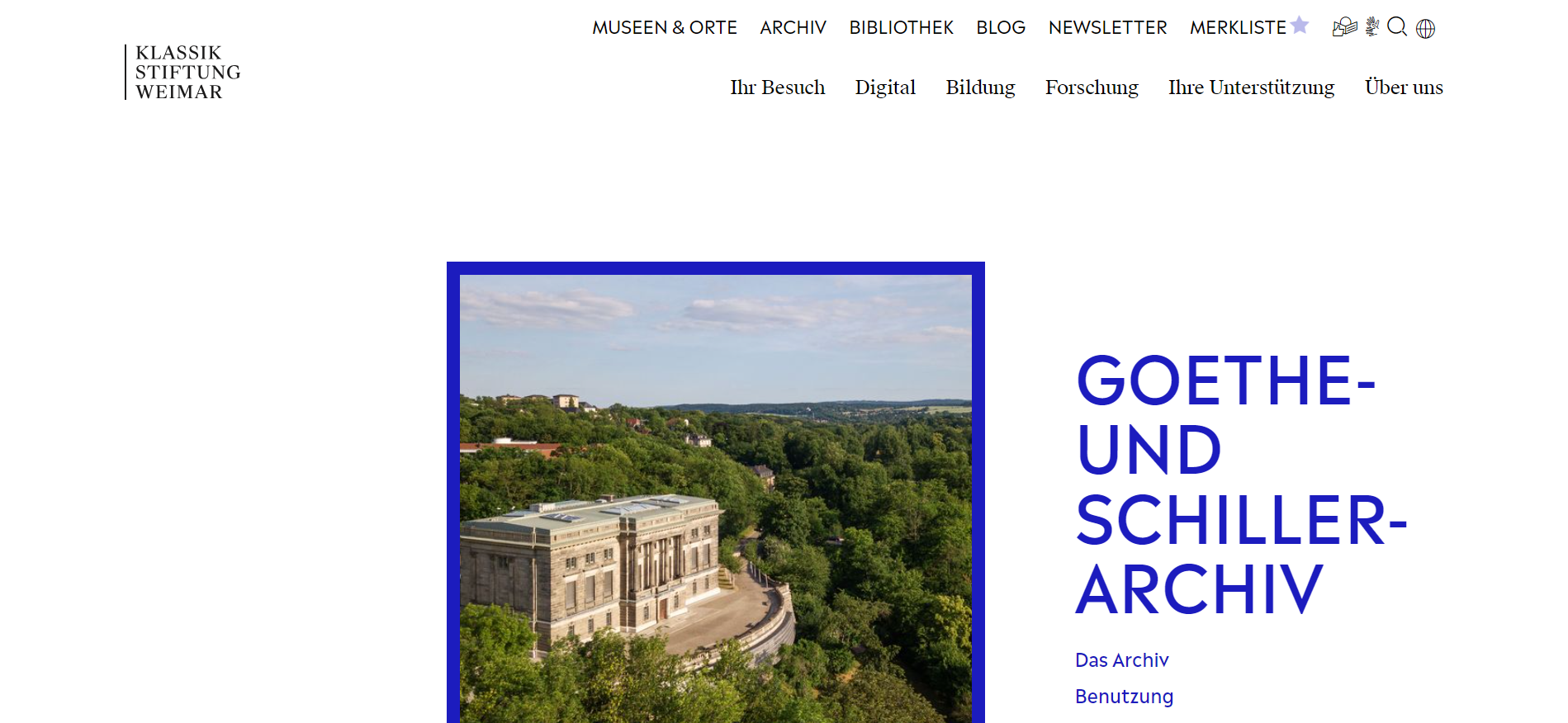The image size is (1568, 723).
Task: Open the Museen & Orte menu
Action: tap(665, 28)
